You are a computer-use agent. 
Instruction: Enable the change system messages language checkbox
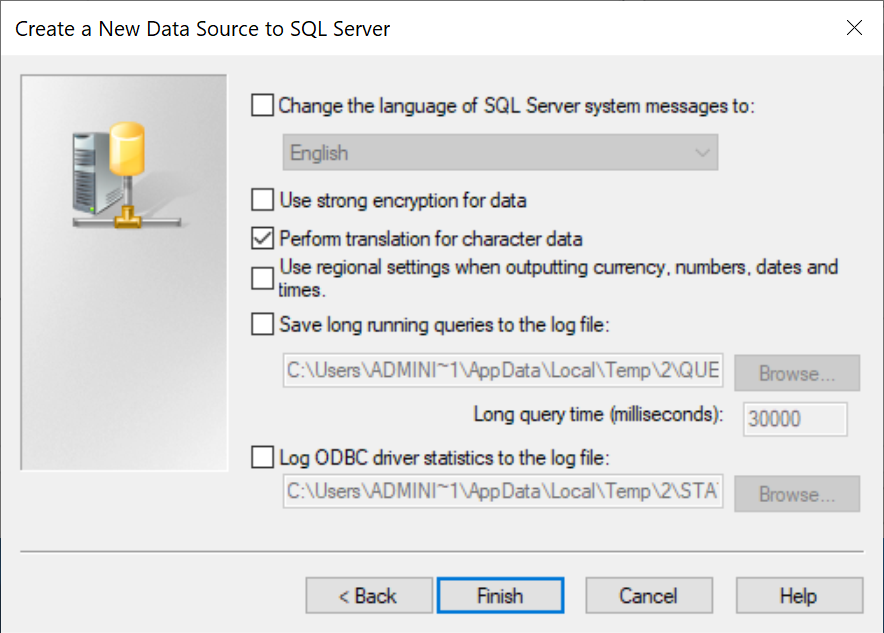[x=262, y=105]
